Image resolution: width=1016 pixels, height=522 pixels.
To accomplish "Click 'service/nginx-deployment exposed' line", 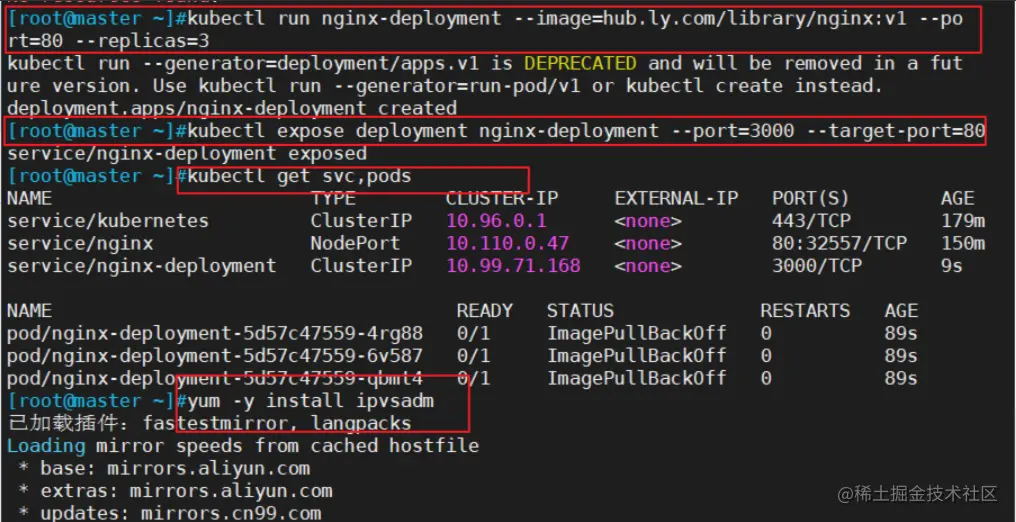I will click(187, 153).
